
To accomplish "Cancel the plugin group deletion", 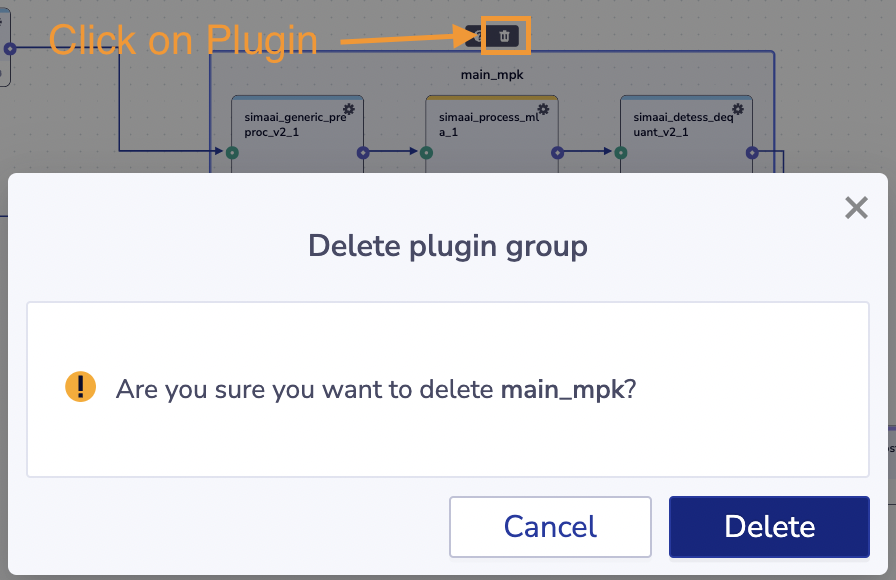I will click(550, 527).
